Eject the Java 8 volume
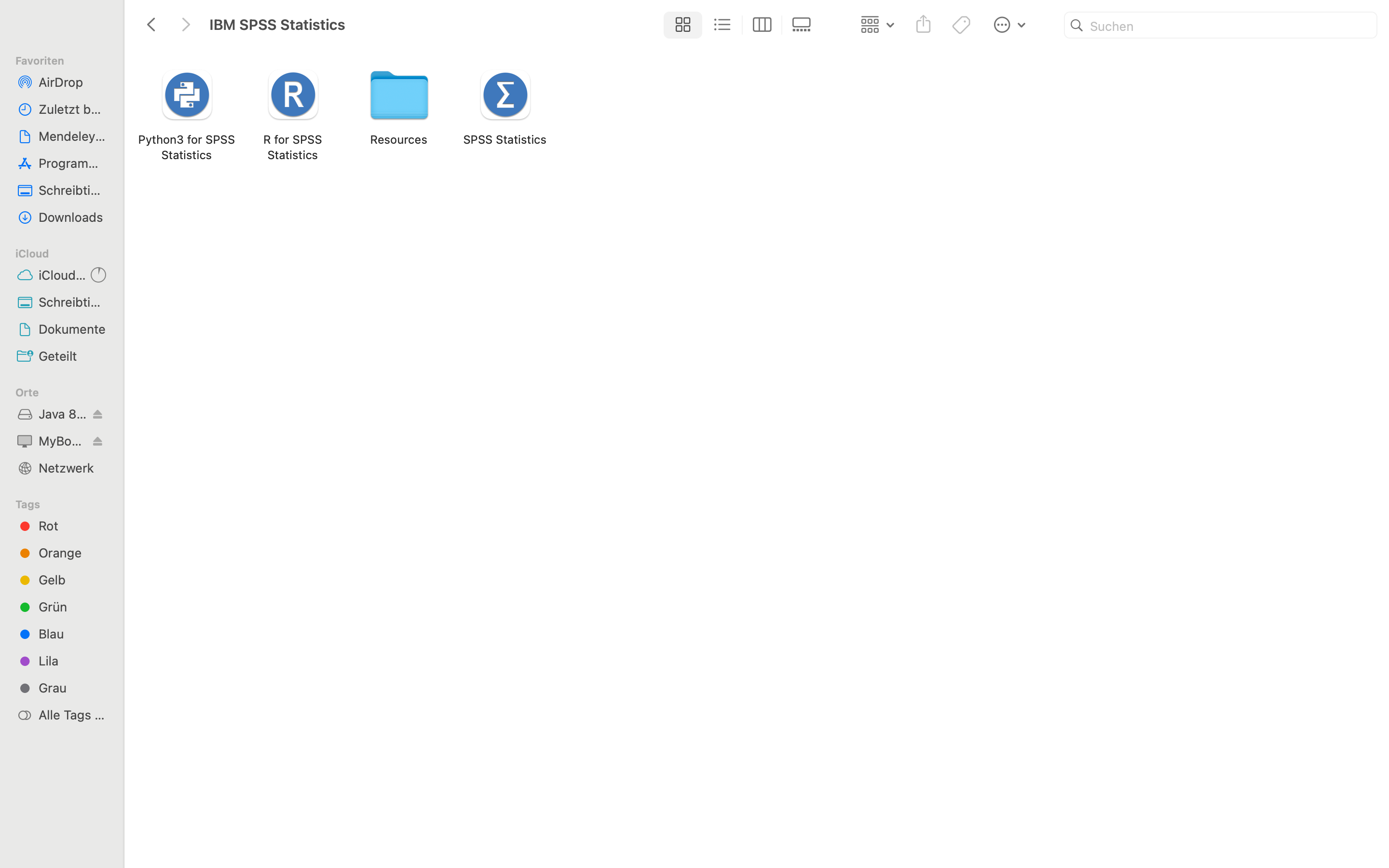1389x868 pixels. click(x=97, y=414)
